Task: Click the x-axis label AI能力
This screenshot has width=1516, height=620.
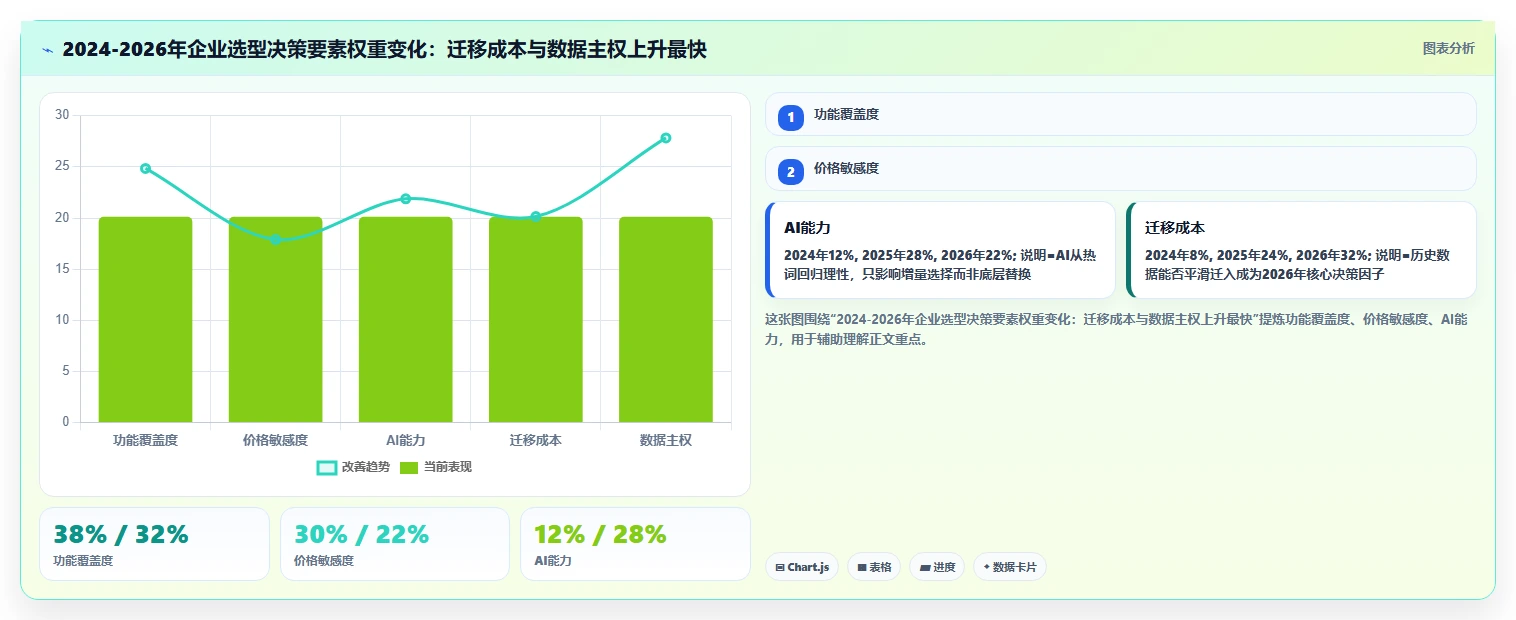Action: 405,440
